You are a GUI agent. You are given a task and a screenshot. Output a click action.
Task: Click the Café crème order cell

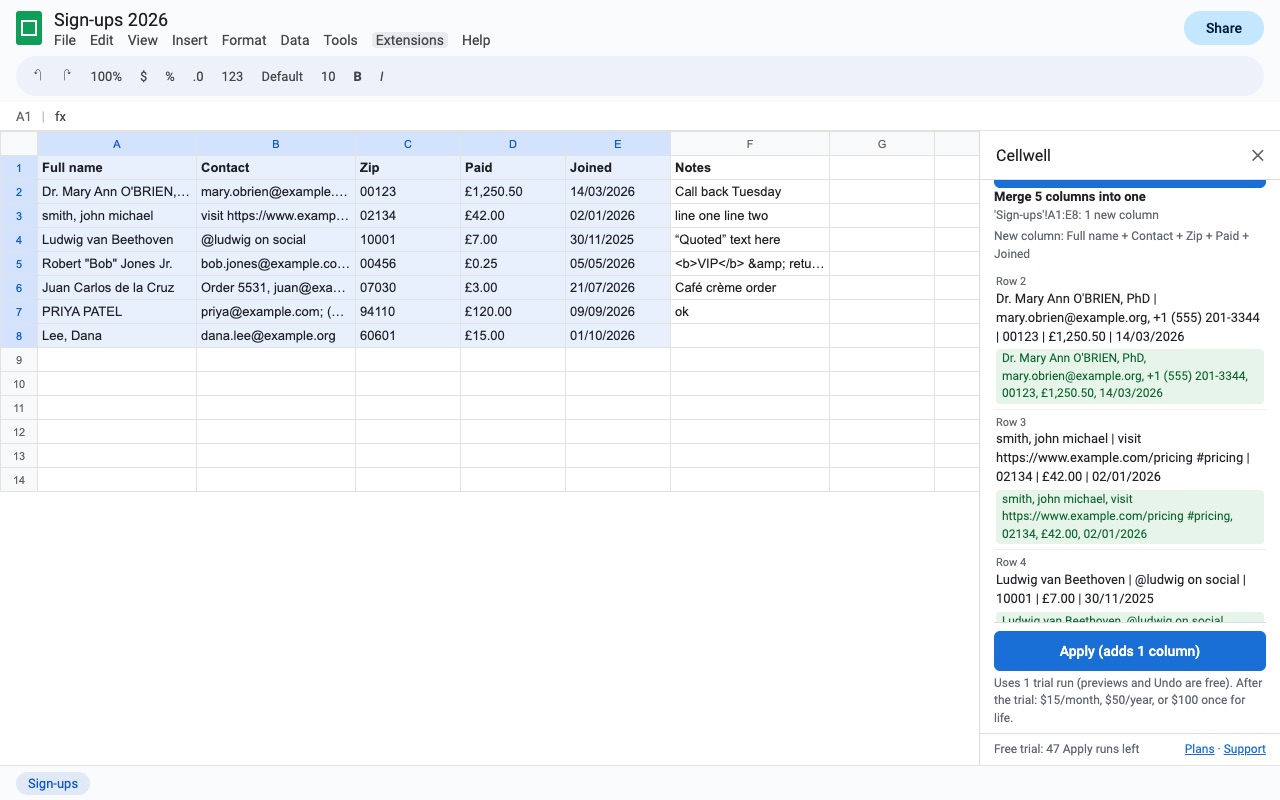click(750, 288)
